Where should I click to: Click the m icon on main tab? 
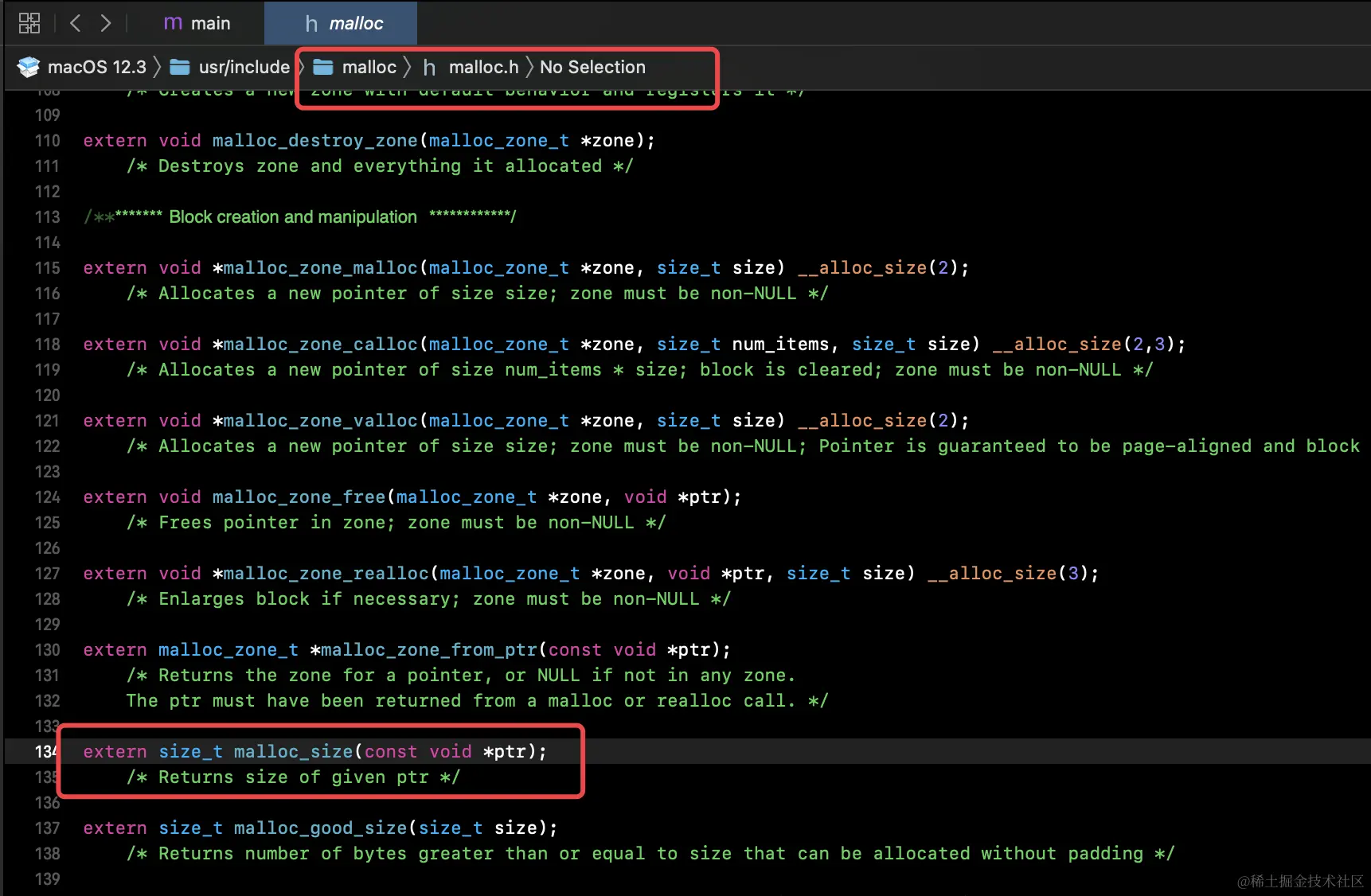[173, 23]
